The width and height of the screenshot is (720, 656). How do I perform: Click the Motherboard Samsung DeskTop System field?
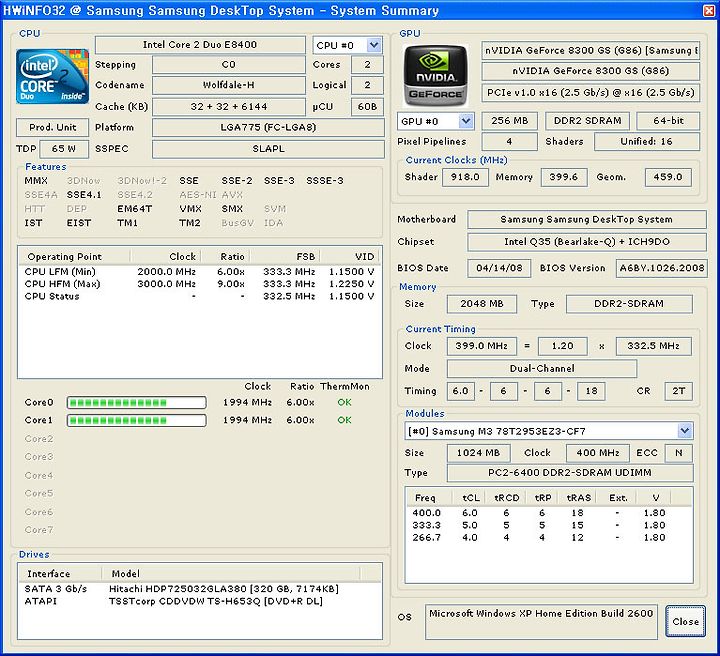tap(587, 219)
